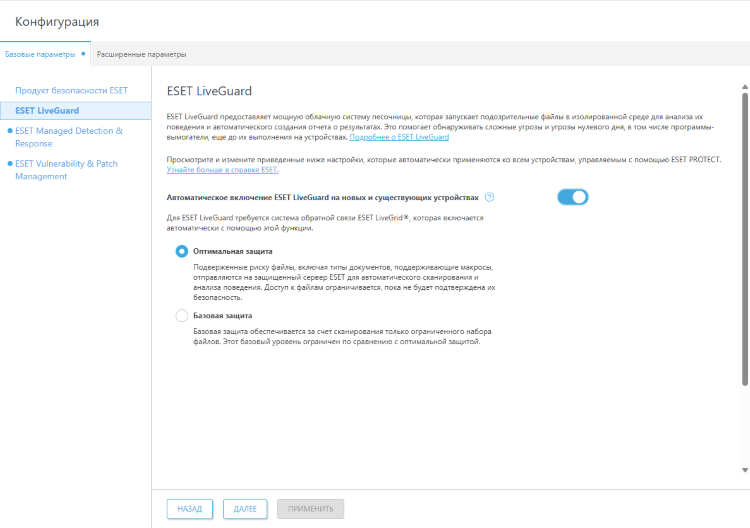Click the scrollbar up arrow
The height and width of the screenshot is (528, 750).
click(745, 88)
